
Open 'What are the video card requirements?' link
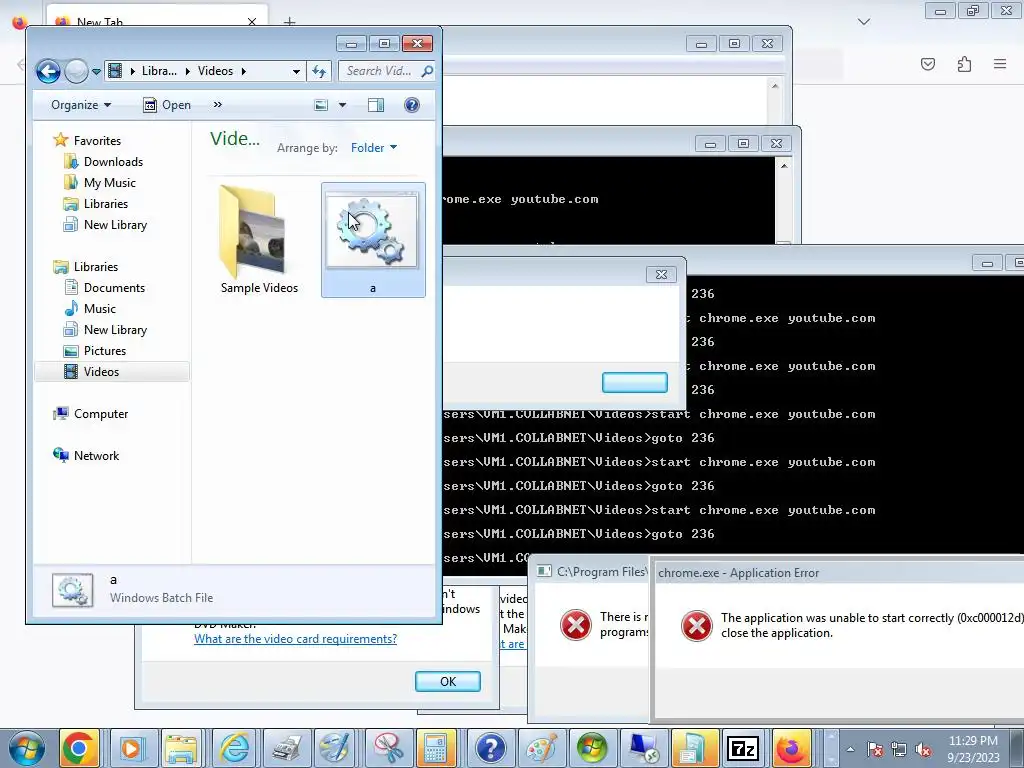click(295, 639)
